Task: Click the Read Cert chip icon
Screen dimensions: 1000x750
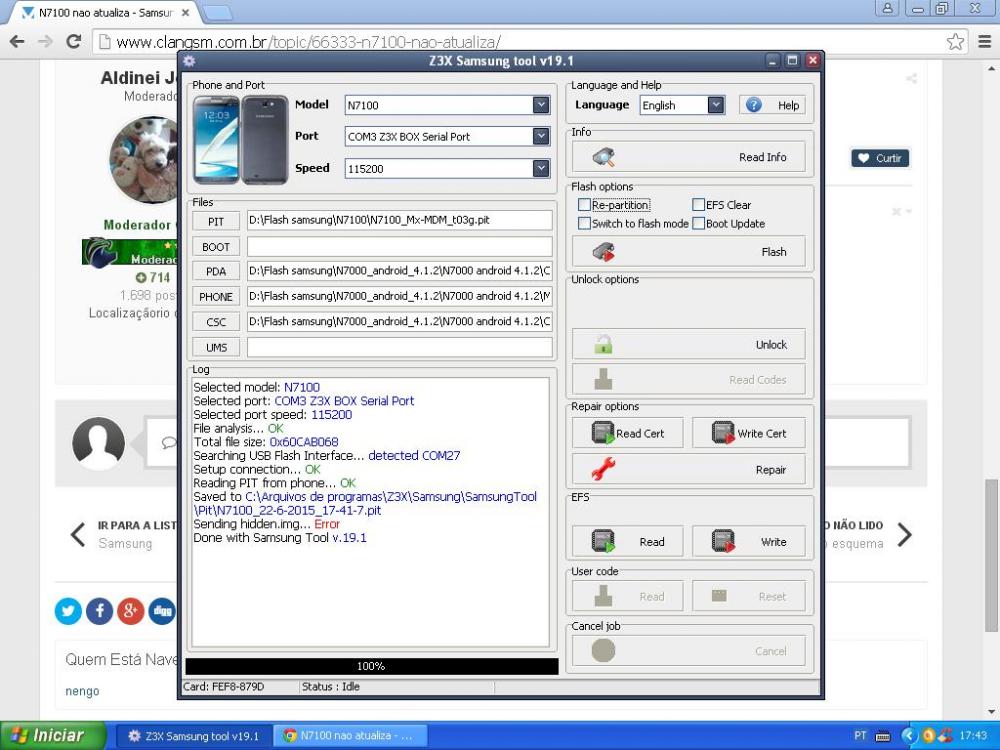Action: [x=603, y=433]
